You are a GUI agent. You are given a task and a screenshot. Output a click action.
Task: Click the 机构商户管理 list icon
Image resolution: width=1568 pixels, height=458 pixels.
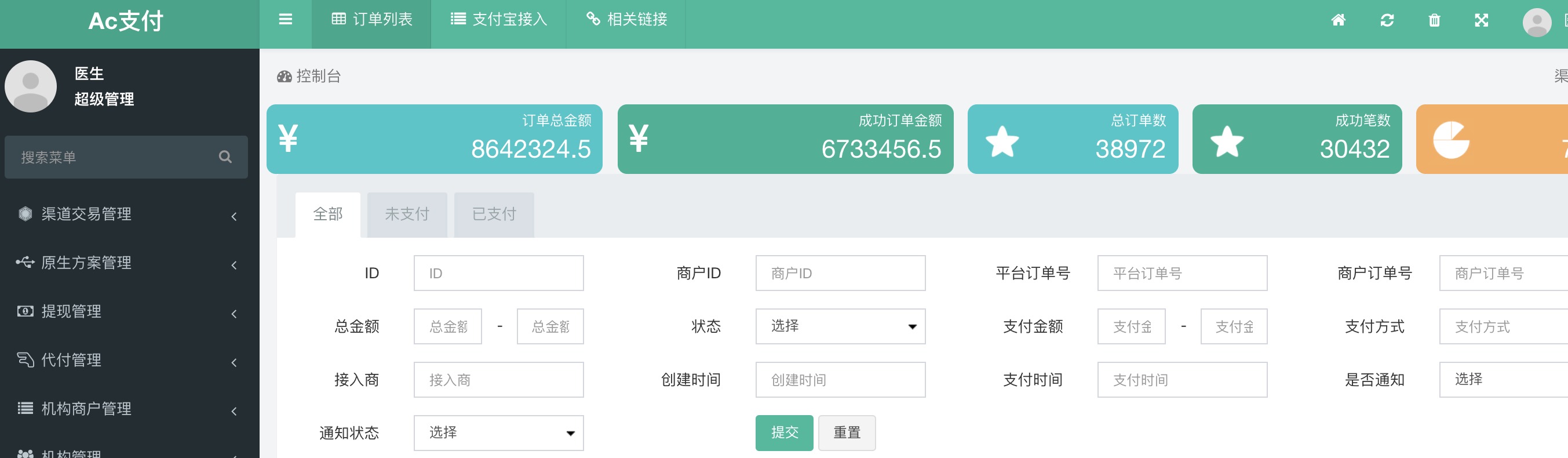pos(25,408)
